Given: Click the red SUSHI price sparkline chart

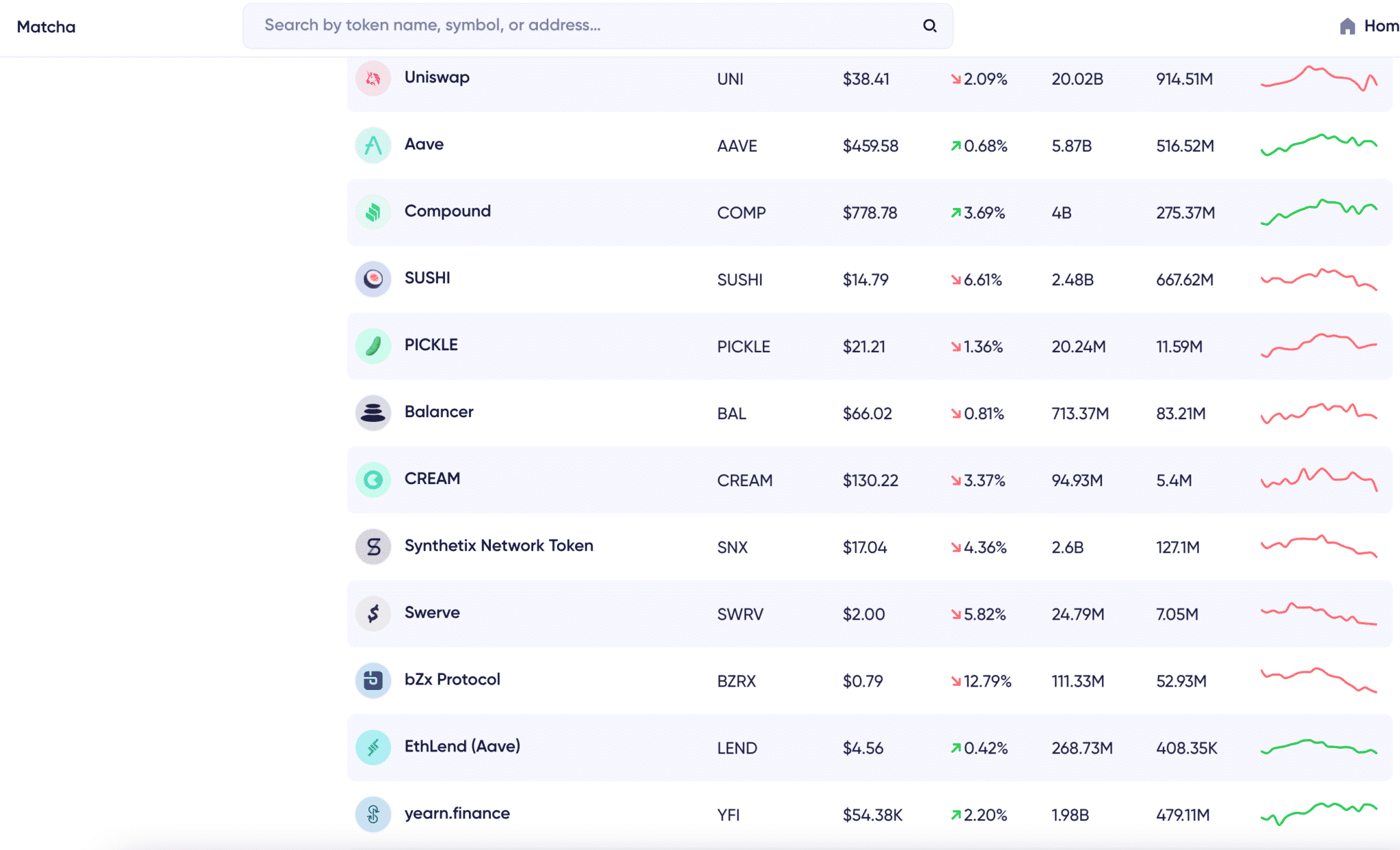Looking at the screenshot, I should 1319,279.
